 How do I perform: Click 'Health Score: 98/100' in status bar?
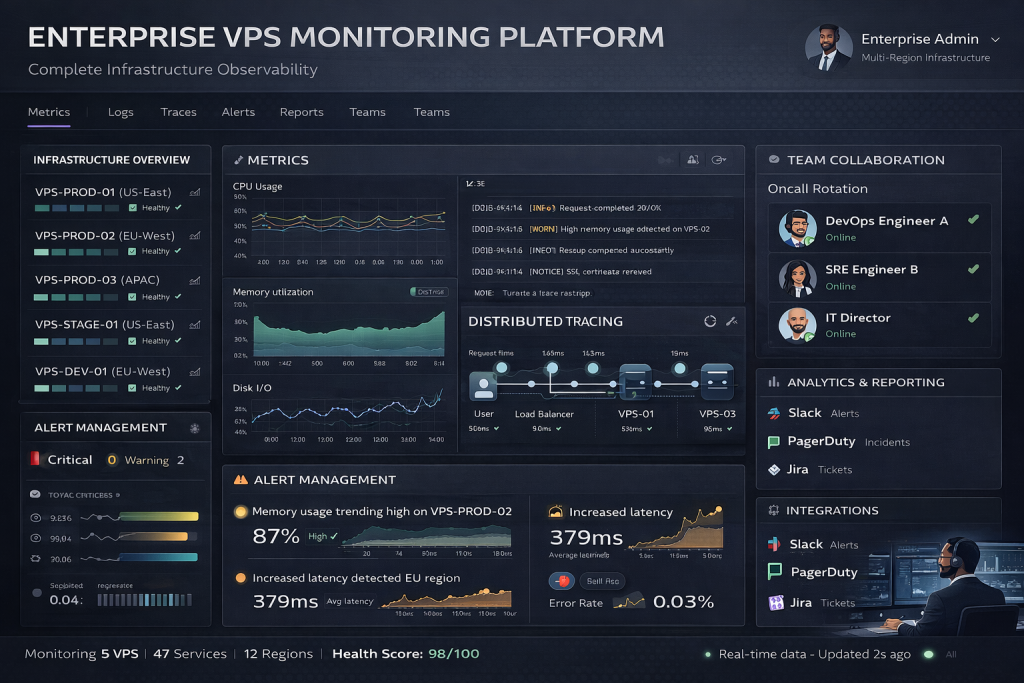tap(406, 654)
